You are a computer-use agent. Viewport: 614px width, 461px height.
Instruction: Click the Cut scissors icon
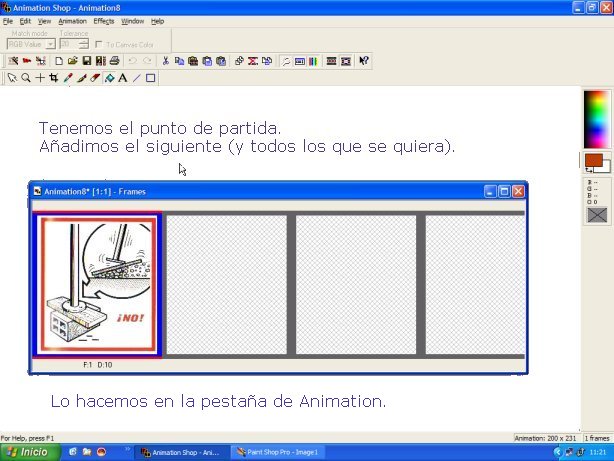click(x=166, y=60)
